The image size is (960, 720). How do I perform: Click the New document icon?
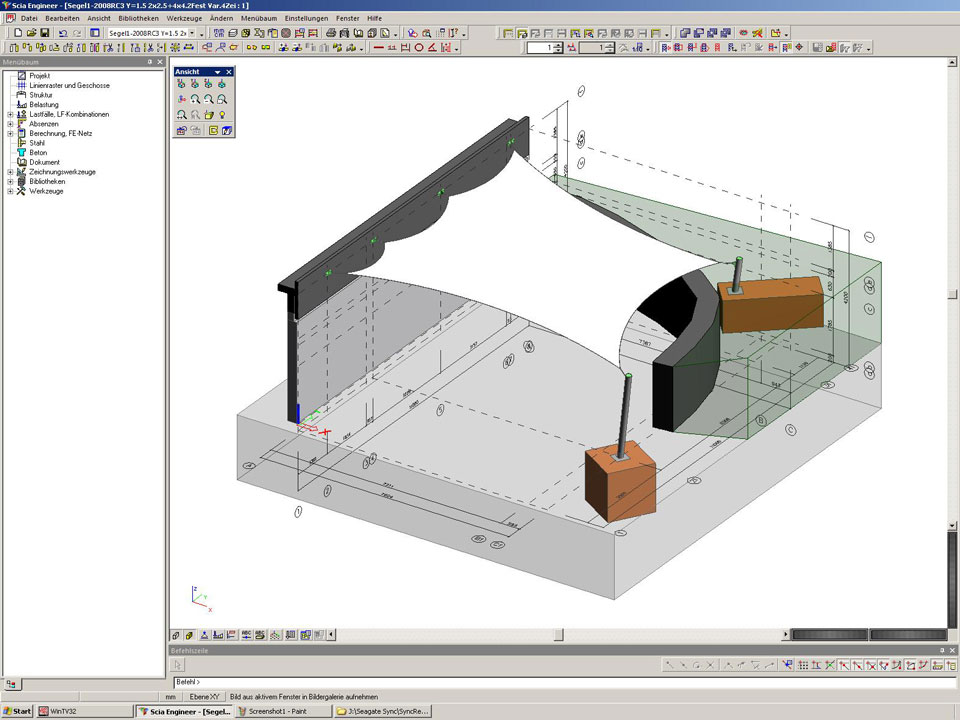(x=18, y=33)
